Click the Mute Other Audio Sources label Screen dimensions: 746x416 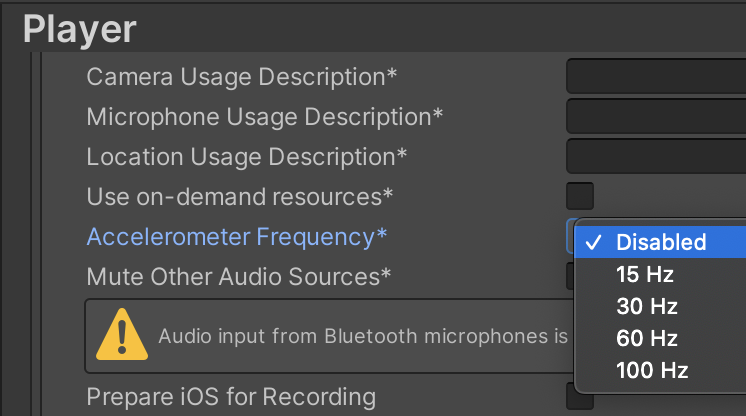239,276
